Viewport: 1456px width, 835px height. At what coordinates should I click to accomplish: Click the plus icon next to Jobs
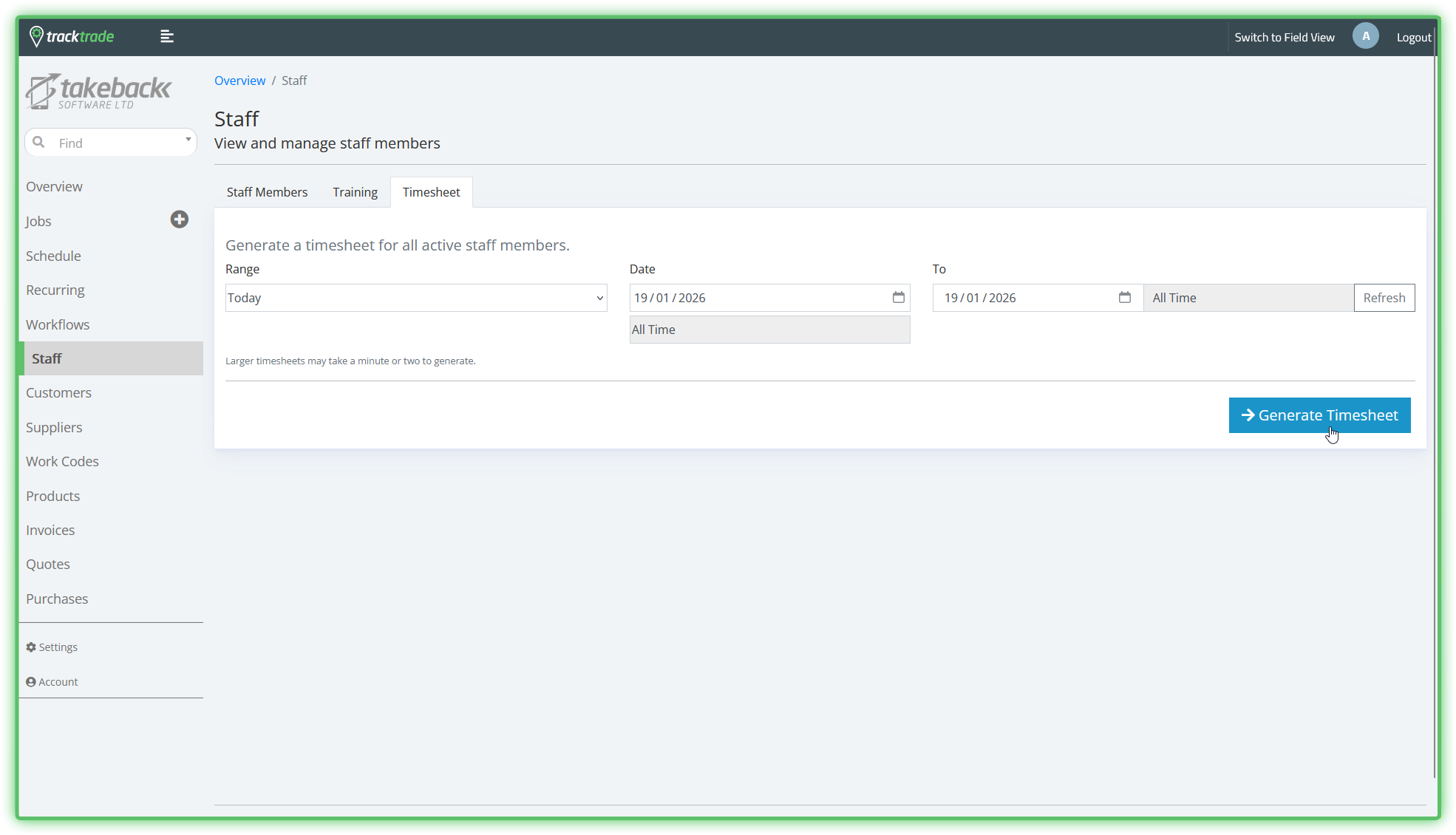point(179,219)
